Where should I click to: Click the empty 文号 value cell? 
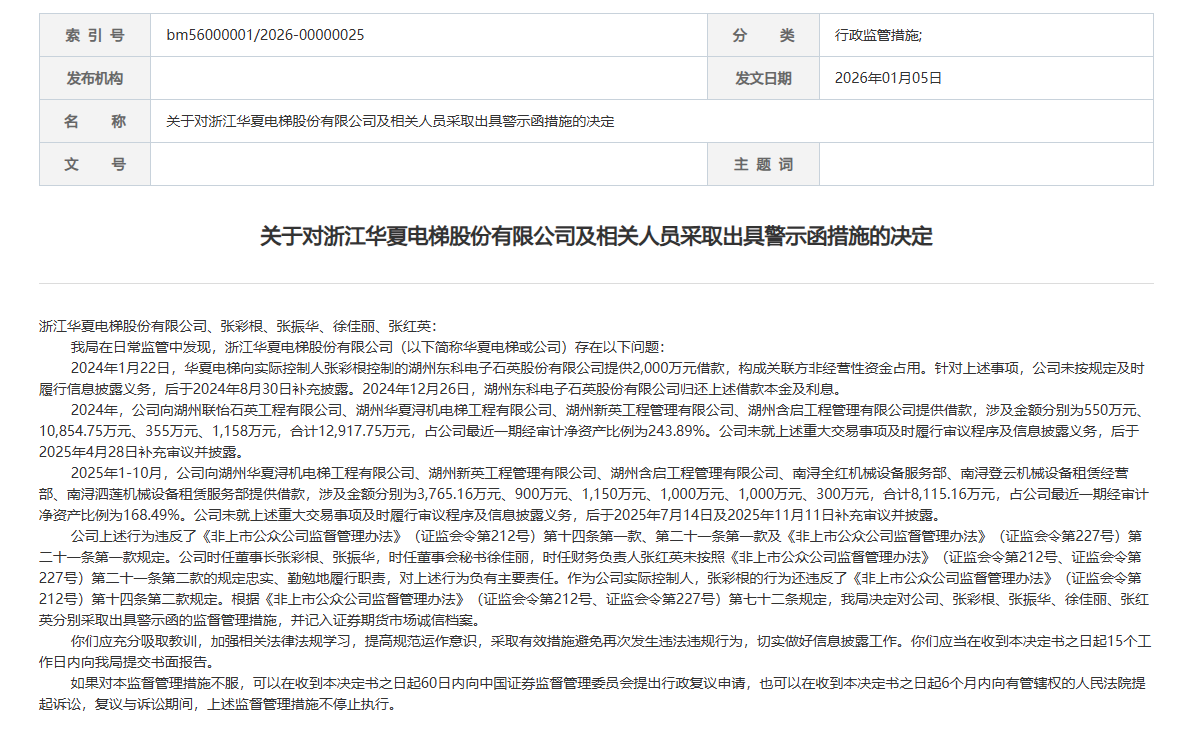tap(429, 164)
